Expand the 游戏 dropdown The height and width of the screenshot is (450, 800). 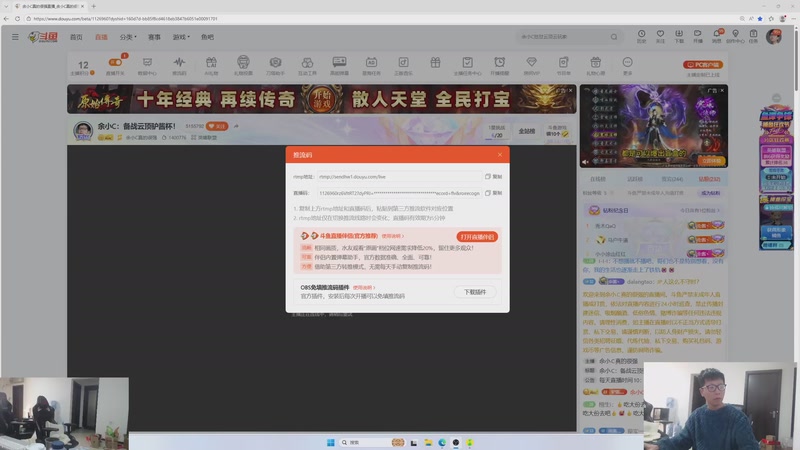[x=181, y=37]
